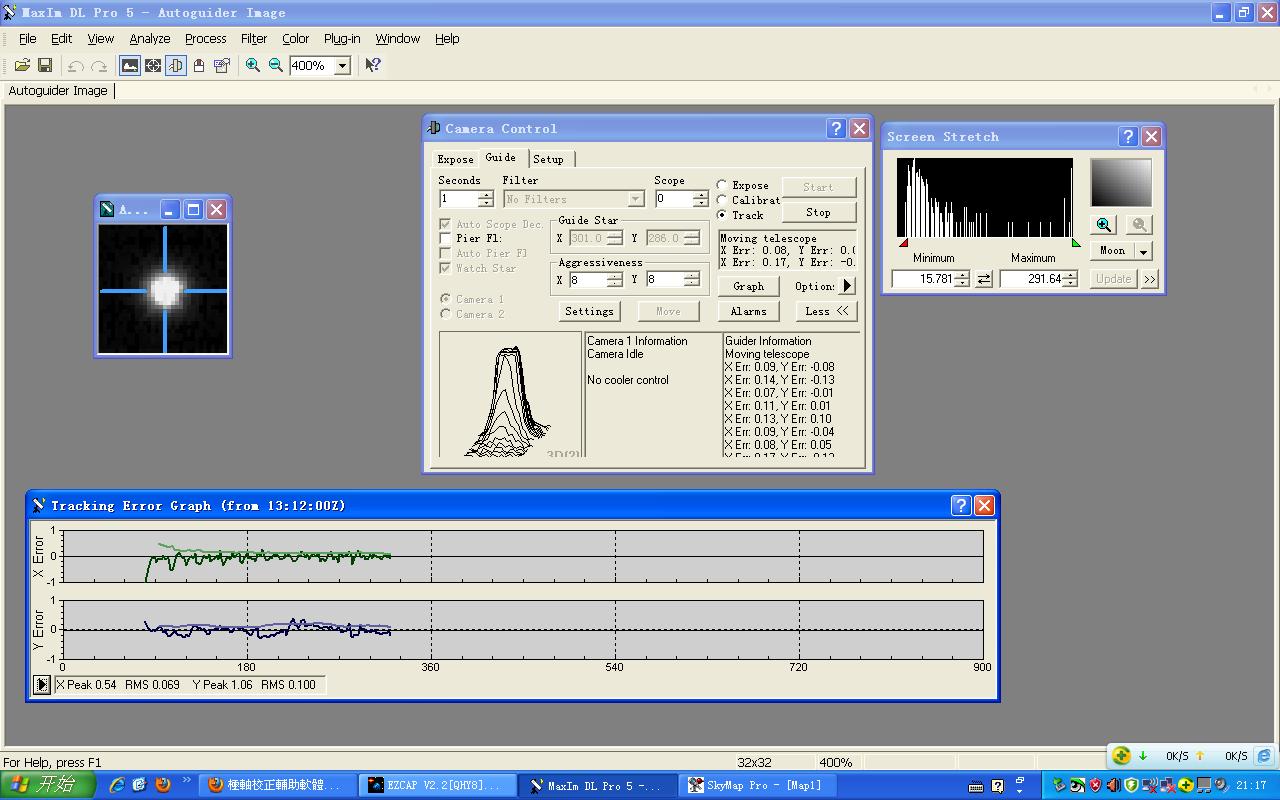This screenshot has height=800, width=1280.
Task: Decrease the Maximum value spinner
Action: [1070, 283]
